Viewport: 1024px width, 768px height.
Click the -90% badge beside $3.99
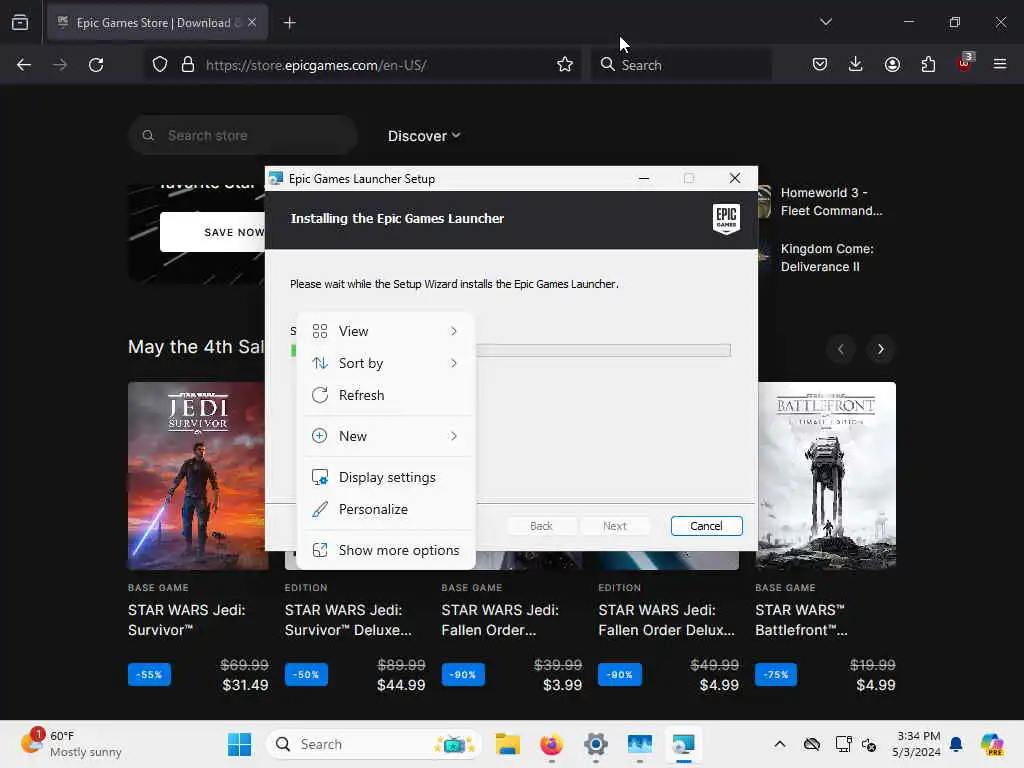[463, 675]
